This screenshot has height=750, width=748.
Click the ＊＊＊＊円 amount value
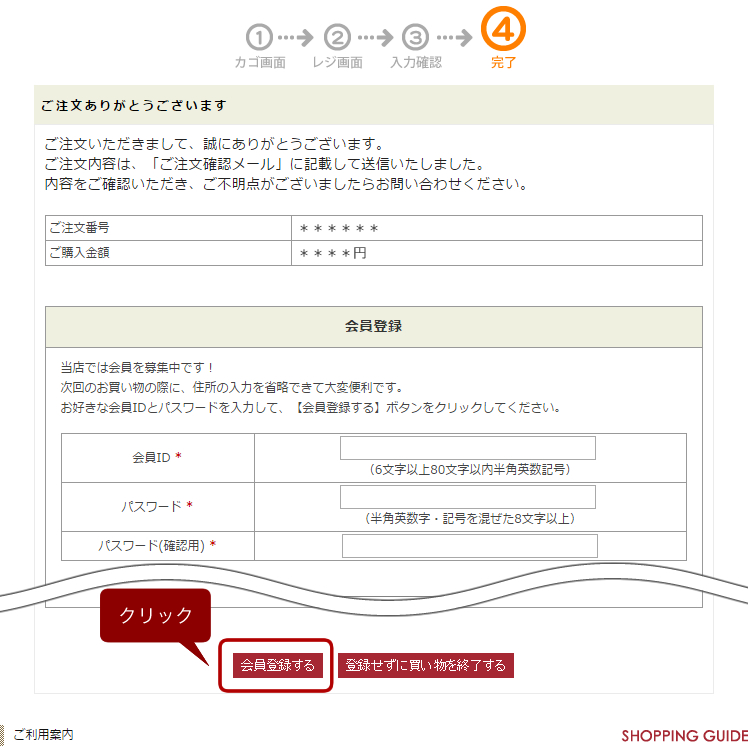point(333,253)
